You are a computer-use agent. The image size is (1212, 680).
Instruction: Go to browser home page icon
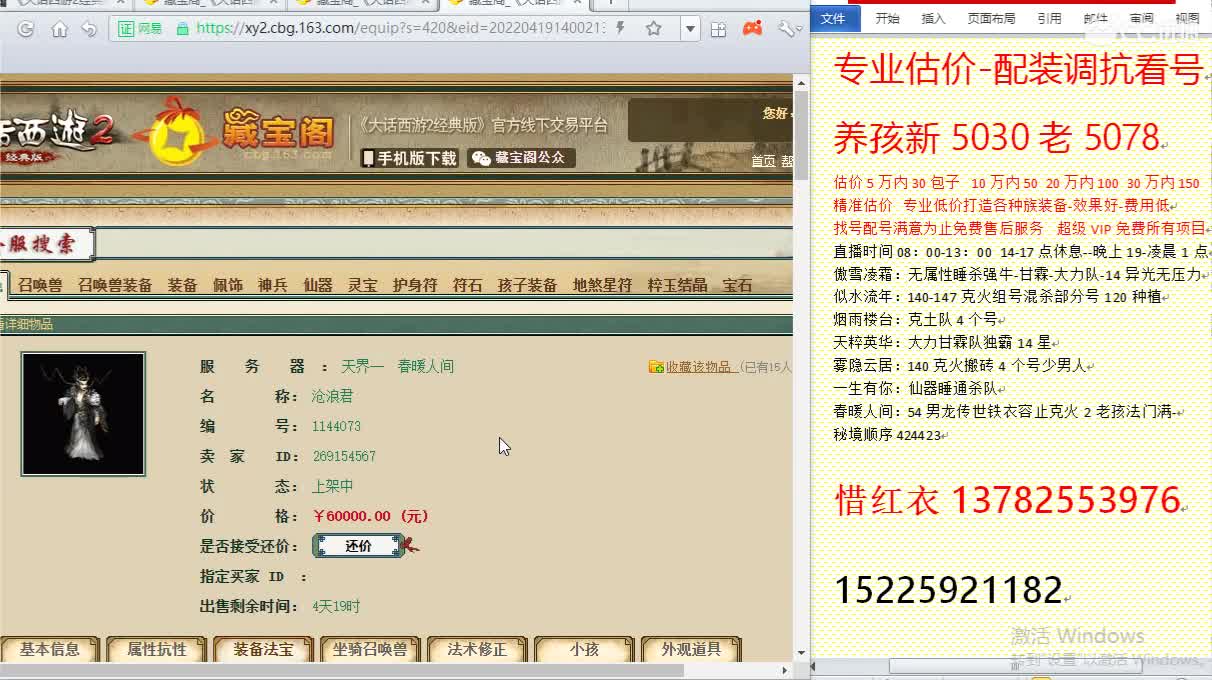[60, 29]
